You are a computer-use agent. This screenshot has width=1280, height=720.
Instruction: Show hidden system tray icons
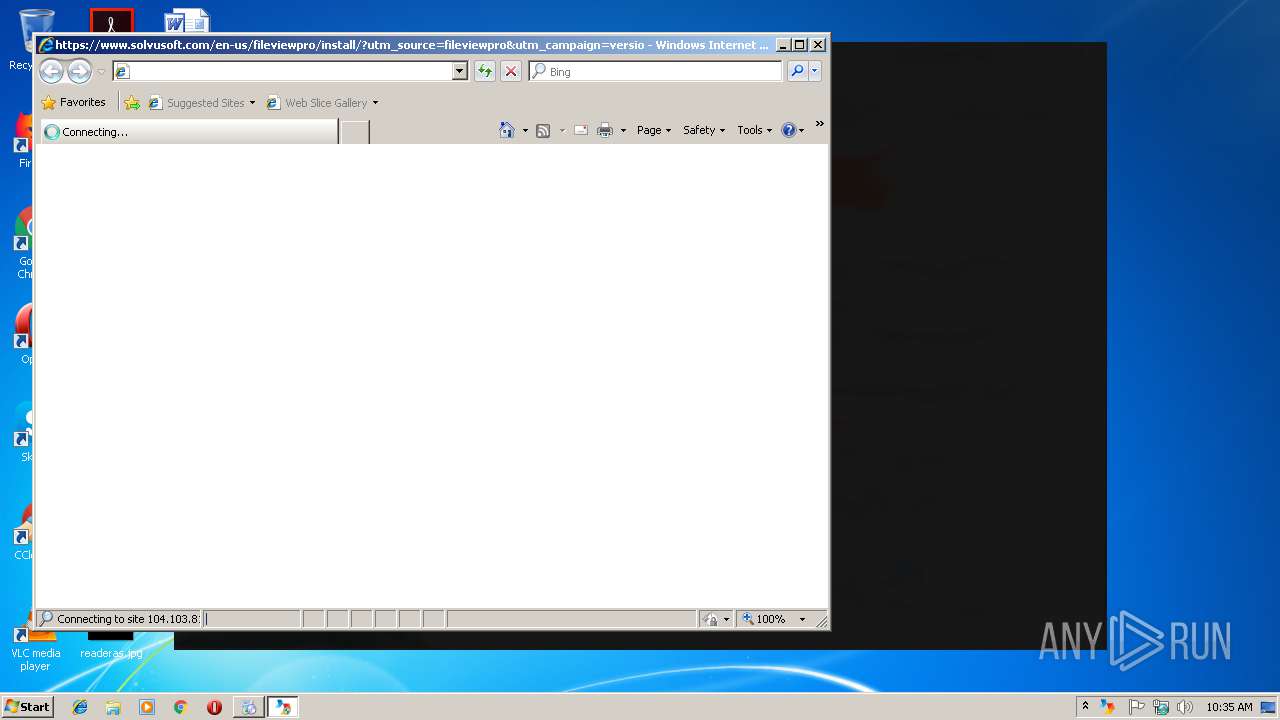click(1085, 706)
